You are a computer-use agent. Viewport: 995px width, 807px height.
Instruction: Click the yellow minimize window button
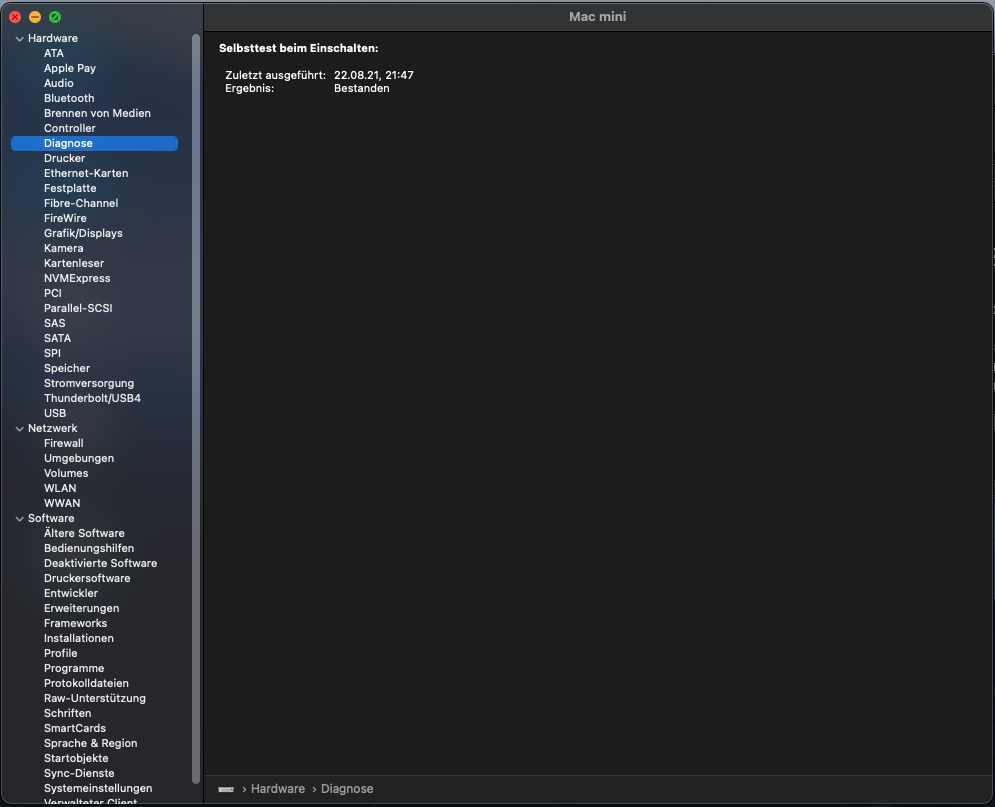[35, 17]
